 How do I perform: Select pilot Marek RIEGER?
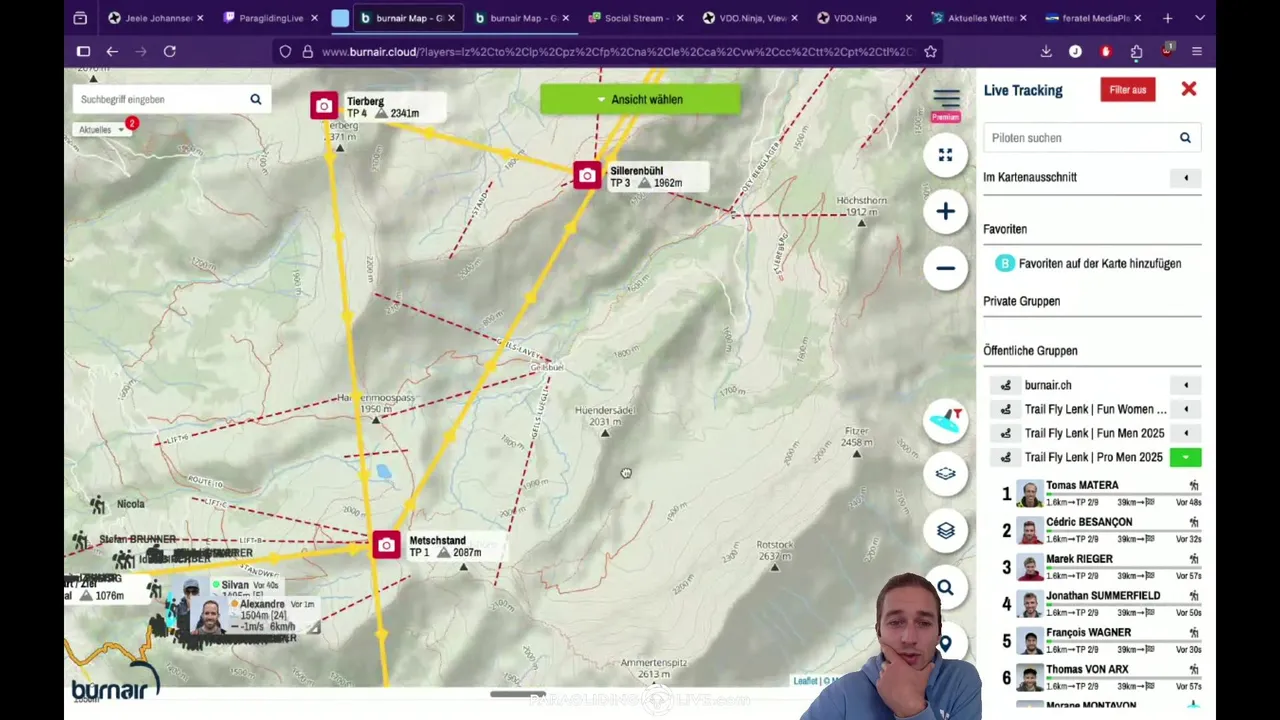click(1079, 559)
